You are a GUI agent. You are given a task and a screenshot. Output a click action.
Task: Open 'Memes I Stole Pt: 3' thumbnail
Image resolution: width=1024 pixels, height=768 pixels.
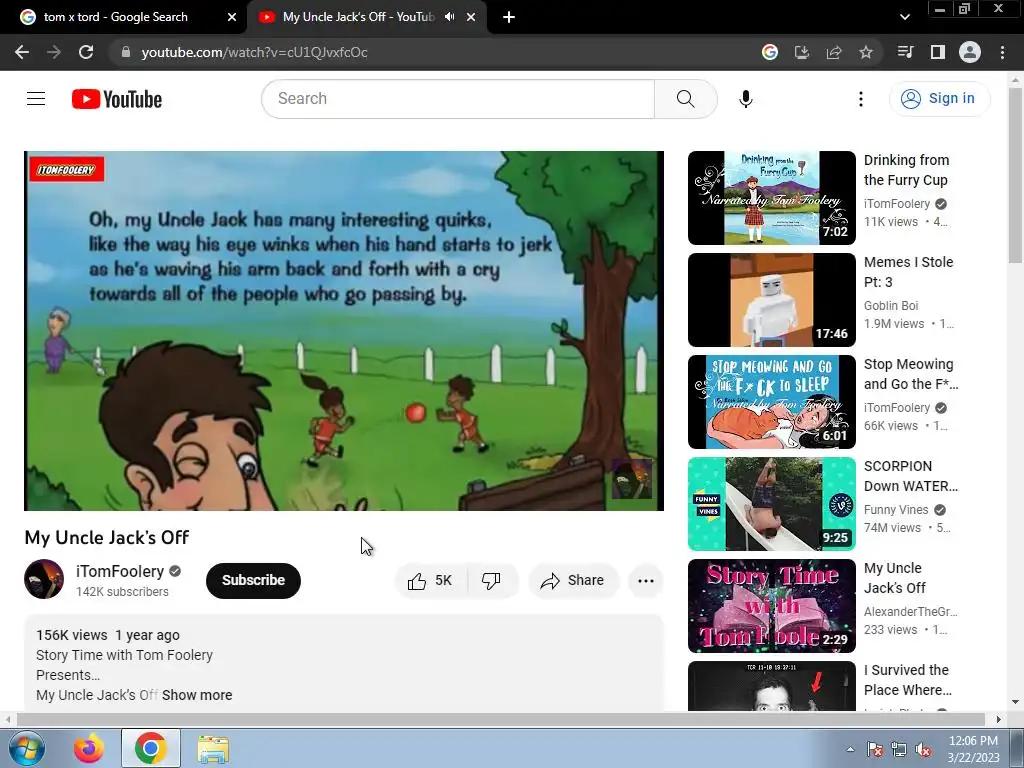[772, 300]
